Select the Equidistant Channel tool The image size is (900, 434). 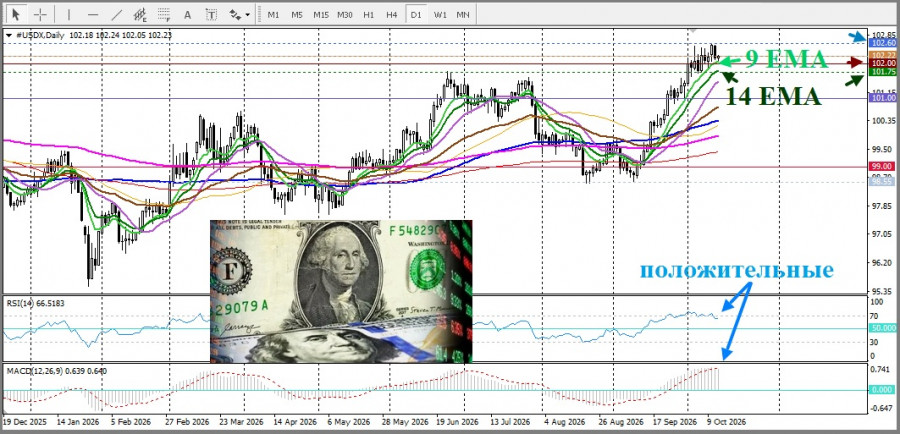coord(140,14)
